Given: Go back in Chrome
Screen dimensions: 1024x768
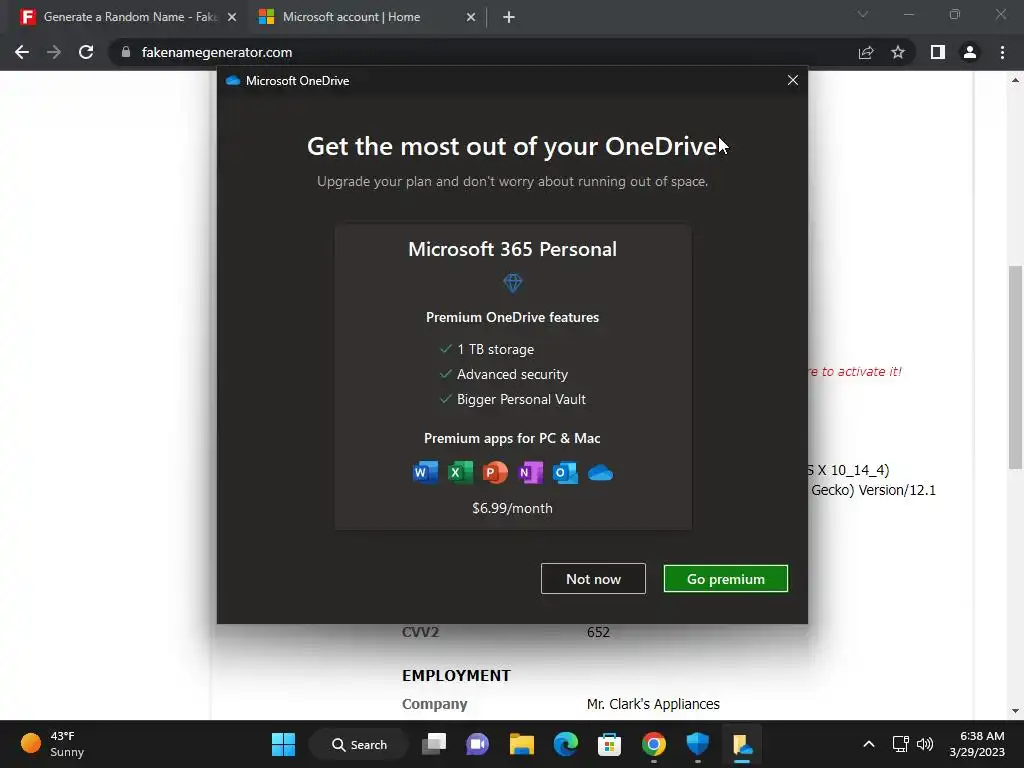Looking at the screenshot, I should click(22, 52).
